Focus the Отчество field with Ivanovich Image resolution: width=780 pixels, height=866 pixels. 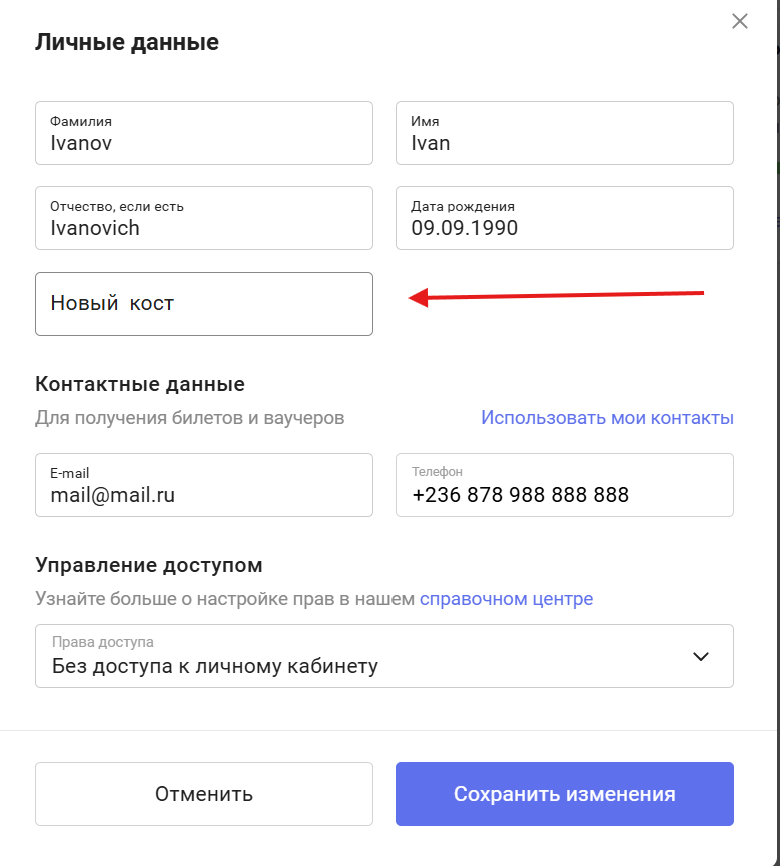click(x=204, y=218)
